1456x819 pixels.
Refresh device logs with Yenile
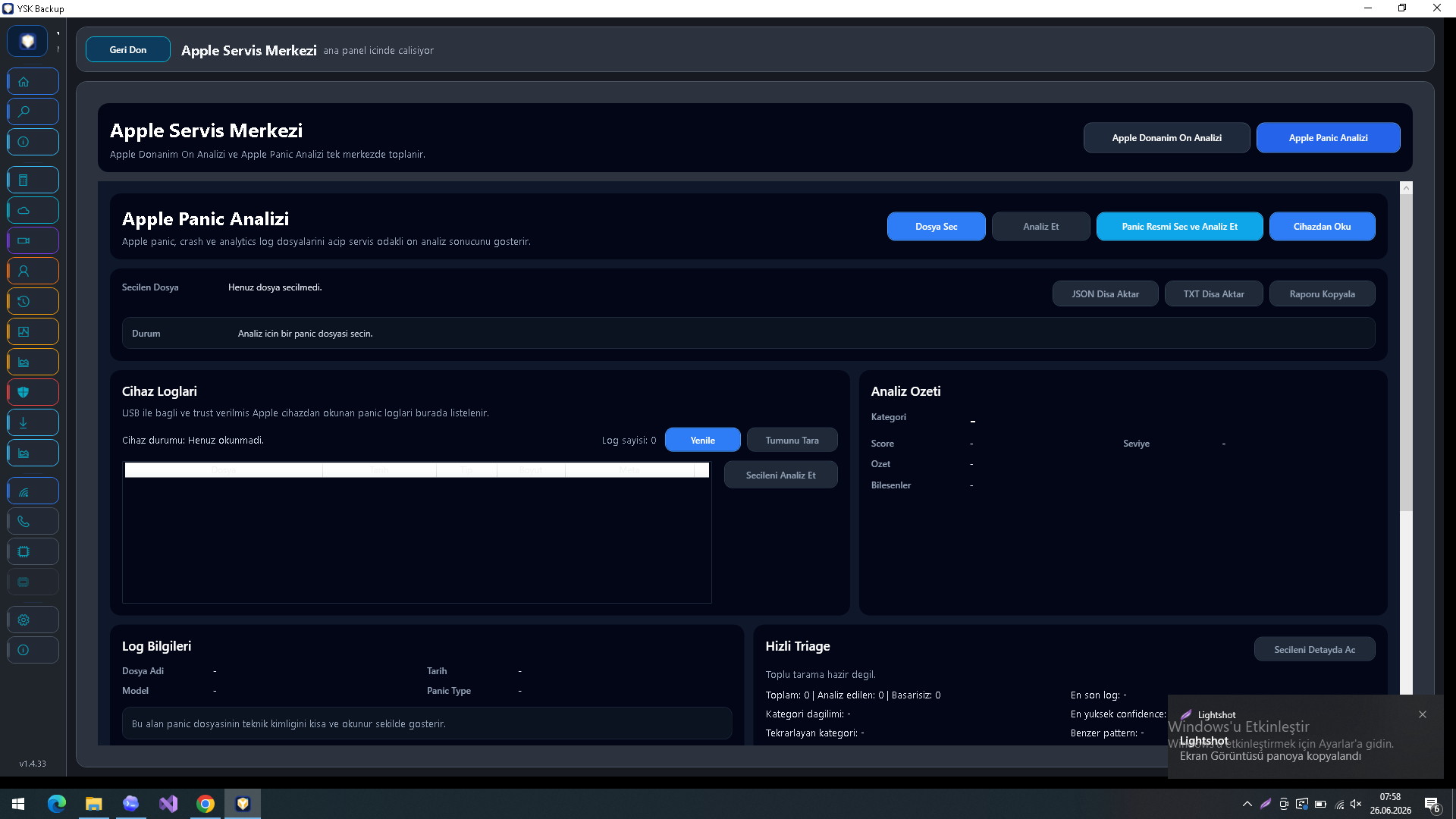point(702,441)
